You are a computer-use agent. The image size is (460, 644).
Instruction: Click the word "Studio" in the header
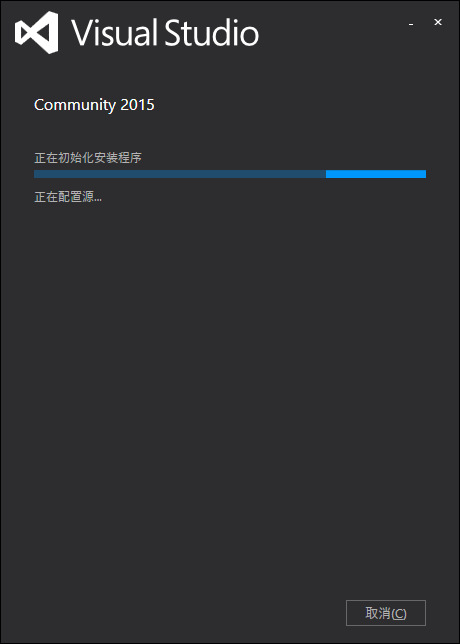[x=212, y=33]
